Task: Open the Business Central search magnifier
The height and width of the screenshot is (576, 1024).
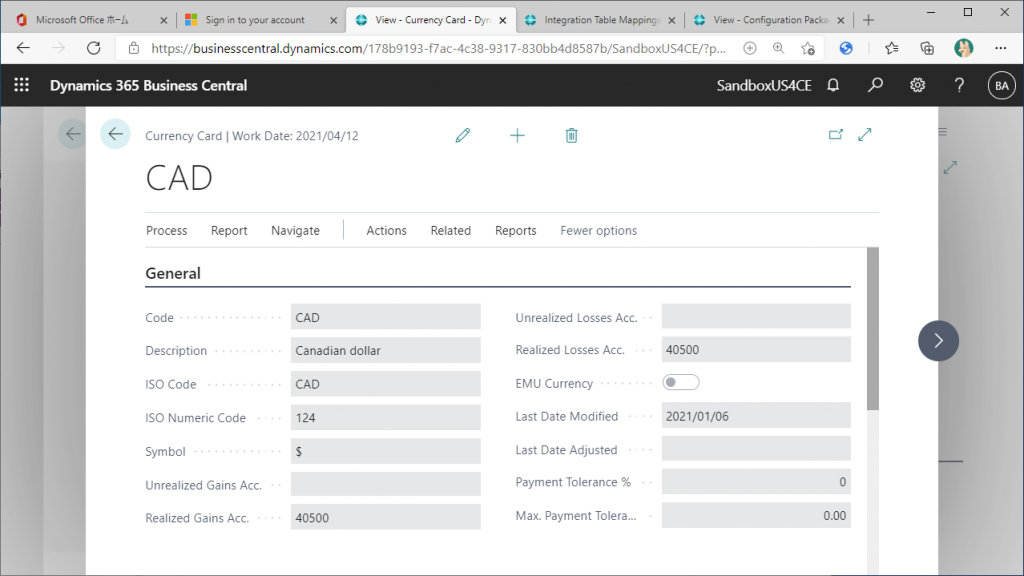Action: pos(875,85)
